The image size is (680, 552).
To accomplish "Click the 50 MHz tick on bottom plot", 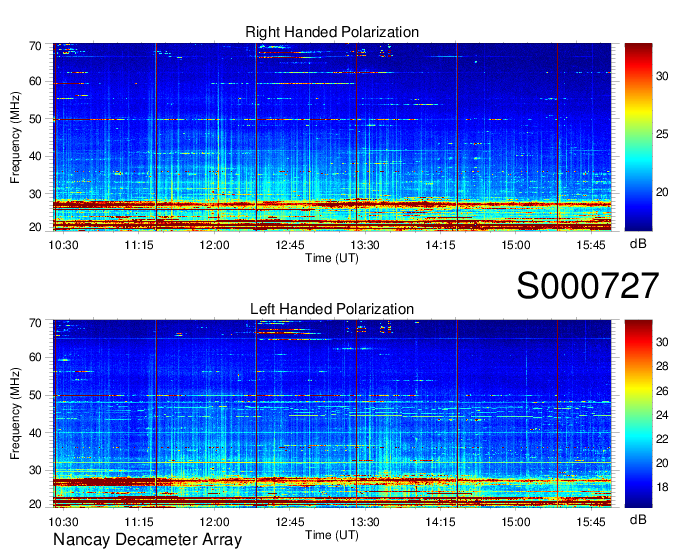I will [x=35, y=395].
